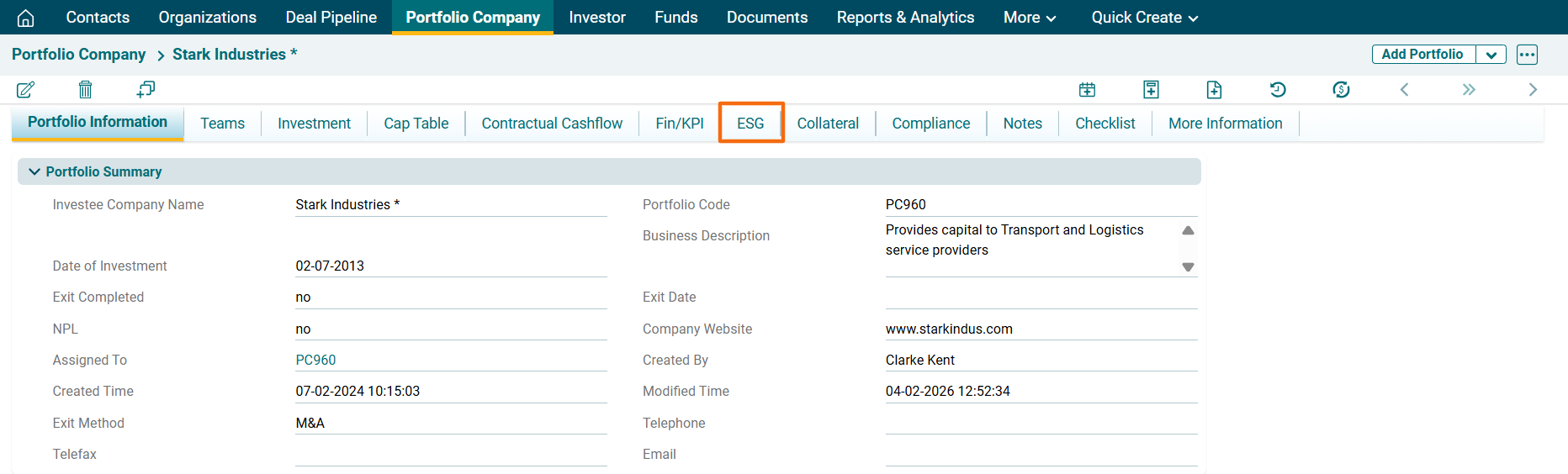Open the three-dots more options button
Viewport: 1568px width, 474px height.
[x=1527, y=55]
